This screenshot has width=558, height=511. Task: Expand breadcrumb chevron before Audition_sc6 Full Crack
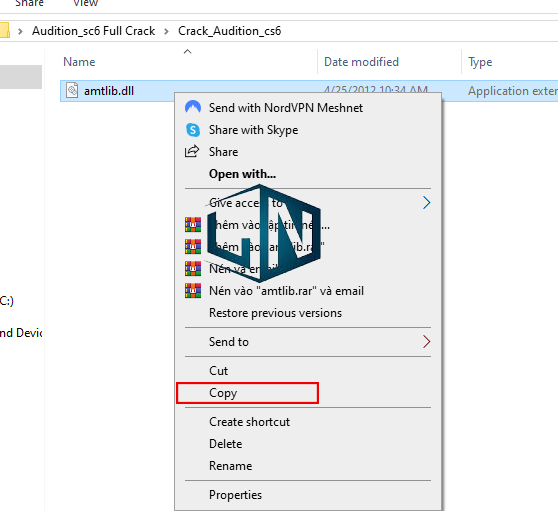[x=20, y=31]
